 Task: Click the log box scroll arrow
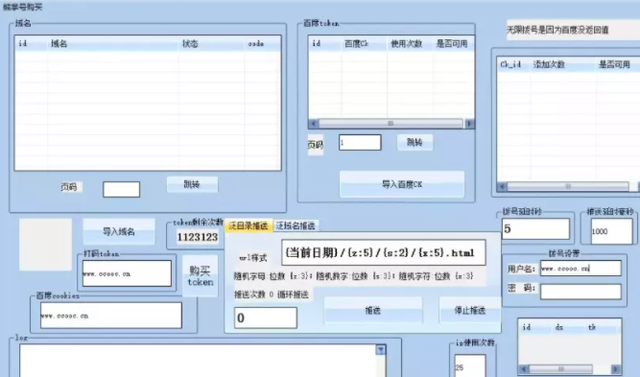pyautogui.click(x=380, y=350)
